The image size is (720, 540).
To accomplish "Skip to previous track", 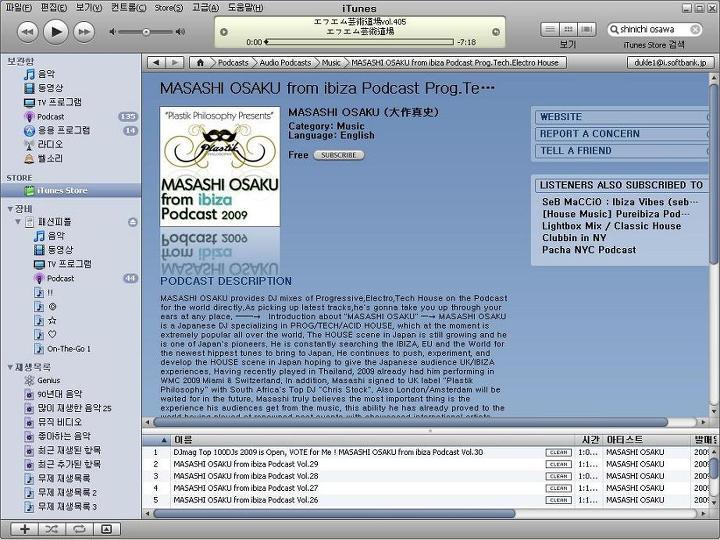I will click(28, 32).
